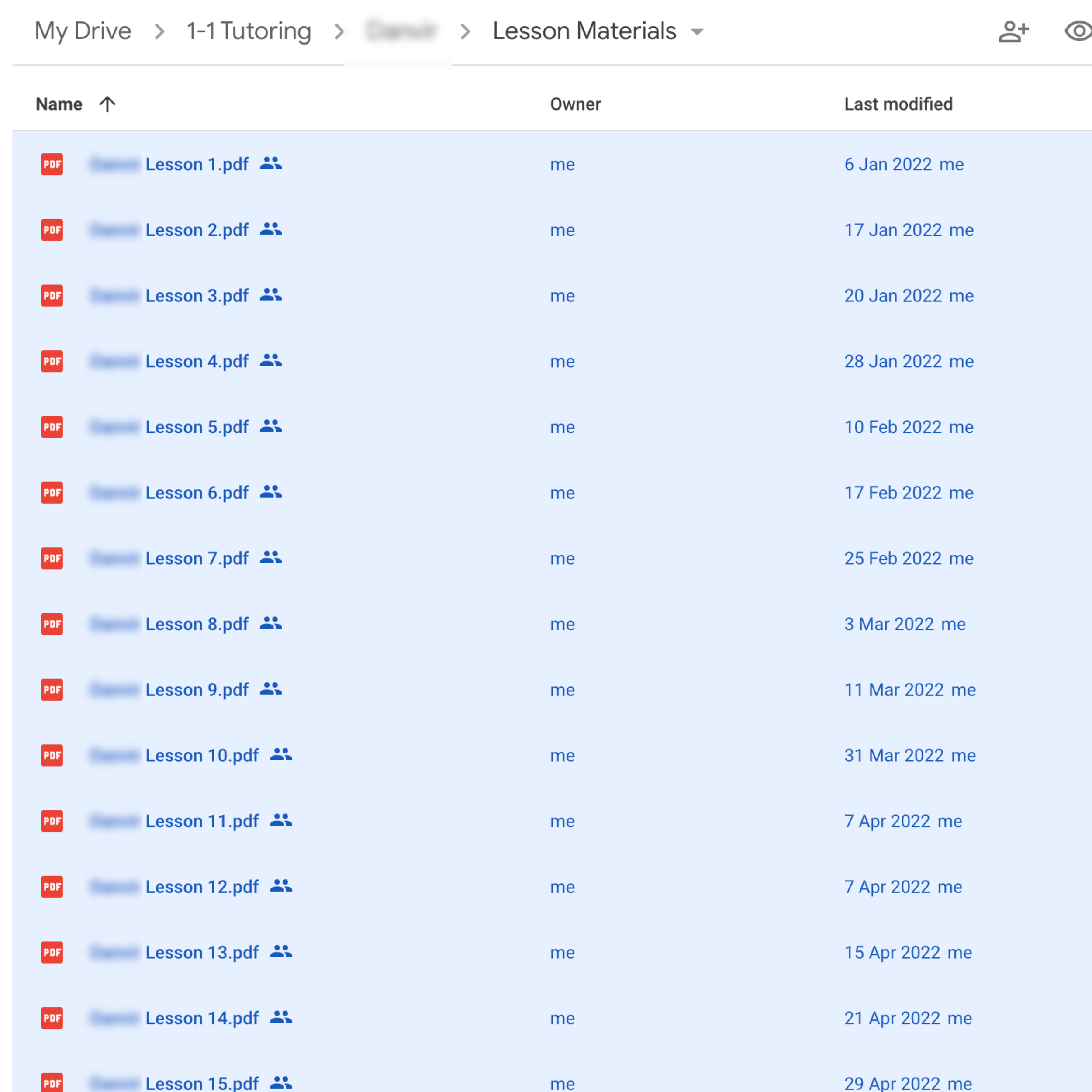The width and height of the screenshot is (1092, 1092).
Task: Click the share folder person-plus icon
Action: [x=1013, y=31]
